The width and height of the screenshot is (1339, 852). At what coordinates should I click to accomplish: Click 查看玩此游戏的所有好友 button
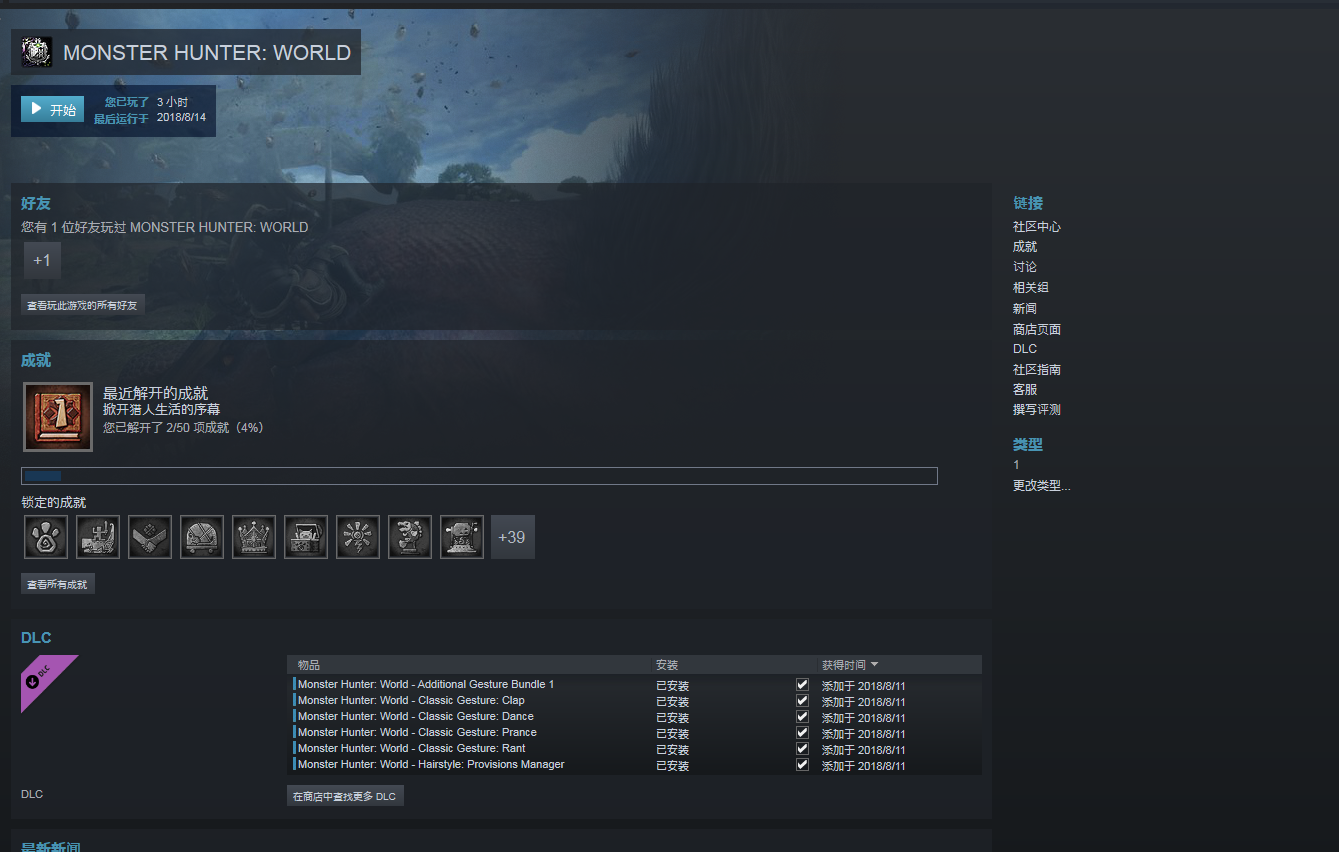coord(83,305)
